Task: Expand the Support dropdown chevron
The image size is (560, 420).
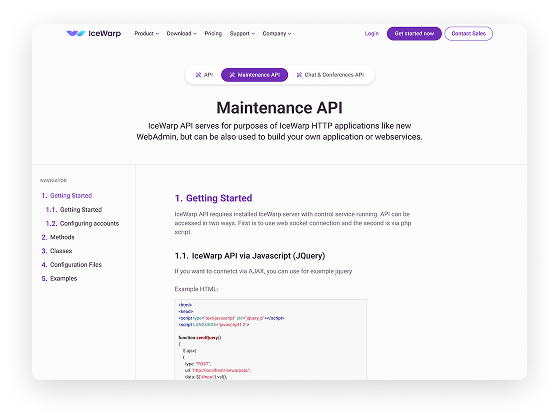Action: click(x=253, y=34)
